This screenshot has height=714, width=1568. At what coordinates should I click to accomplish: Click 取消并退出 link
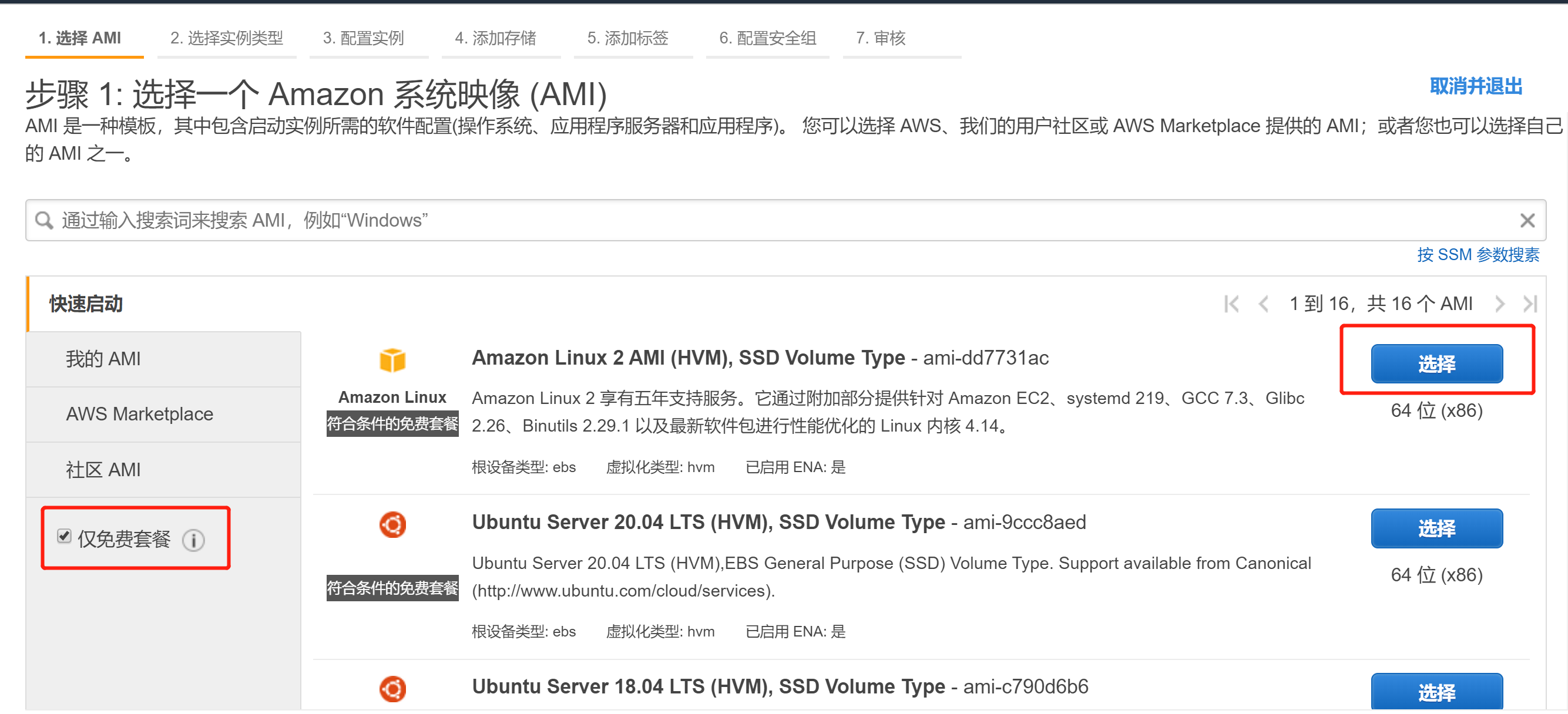coord(1476,87)
